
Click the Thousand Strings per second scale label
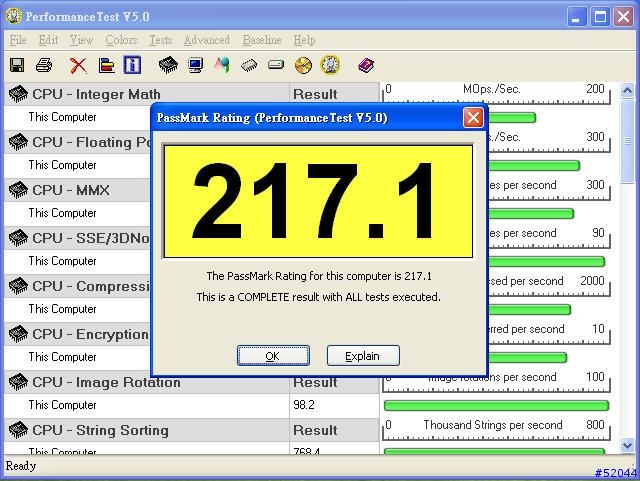point(493,425)
